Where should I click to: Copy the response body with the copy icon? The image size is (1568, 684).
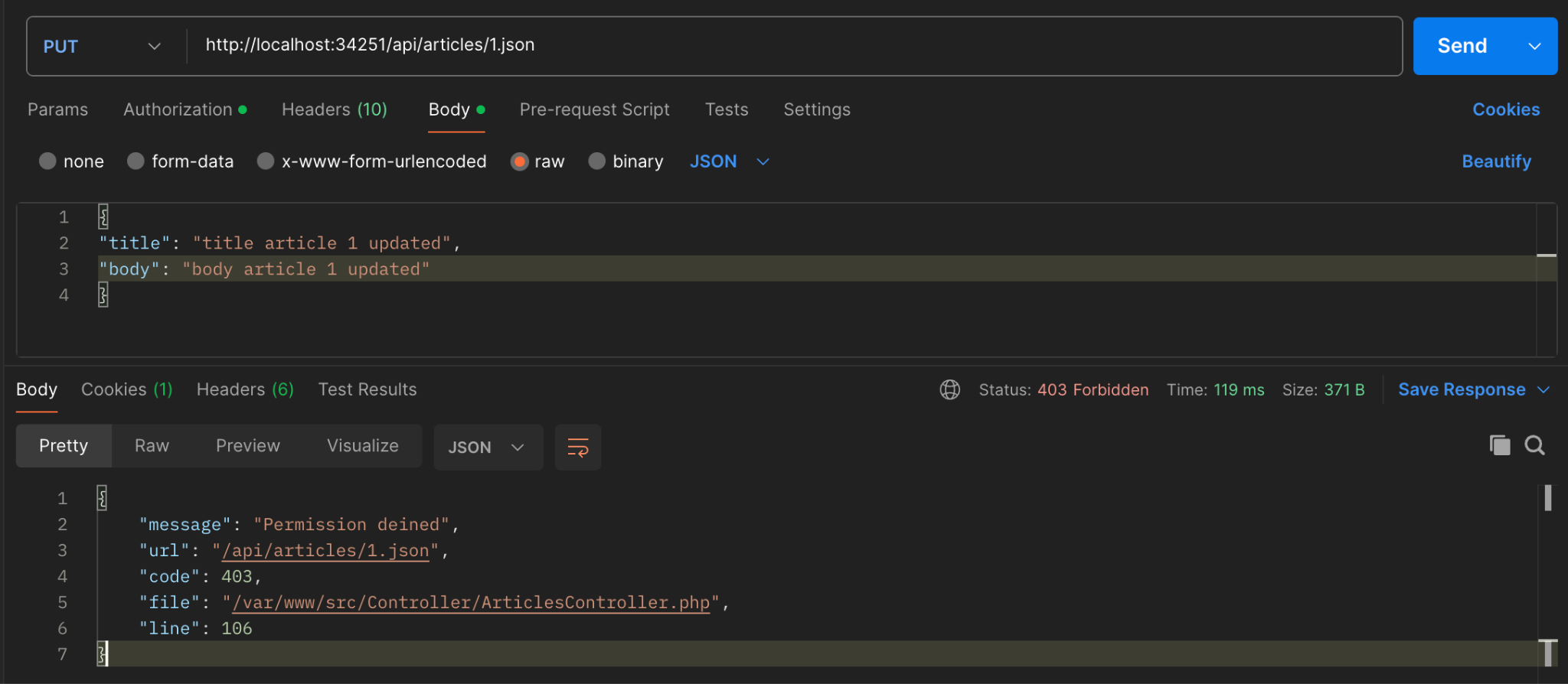1499,445
